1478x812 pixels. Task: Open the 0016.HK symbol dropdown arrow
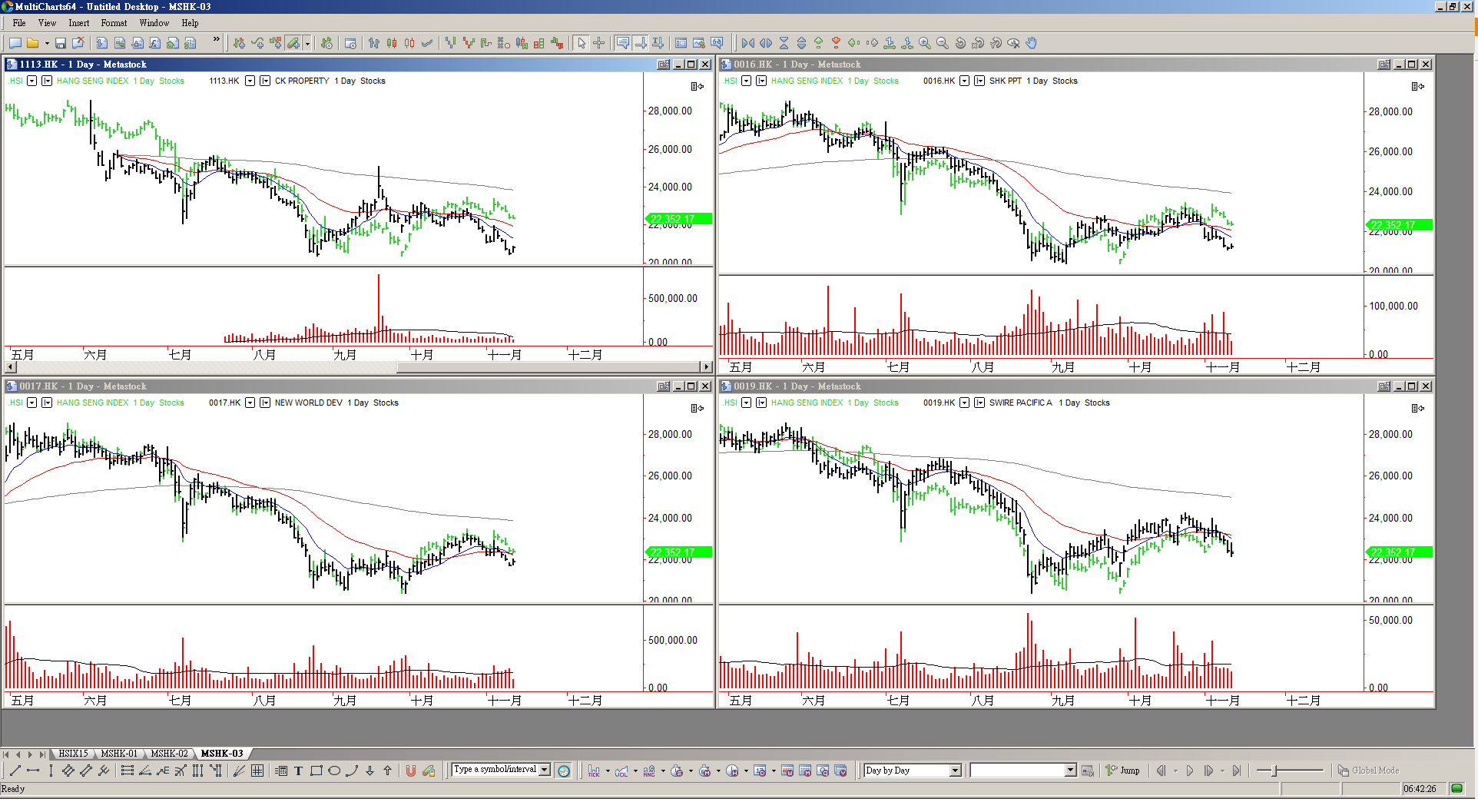pyautogui.click(x=964, y=81)
